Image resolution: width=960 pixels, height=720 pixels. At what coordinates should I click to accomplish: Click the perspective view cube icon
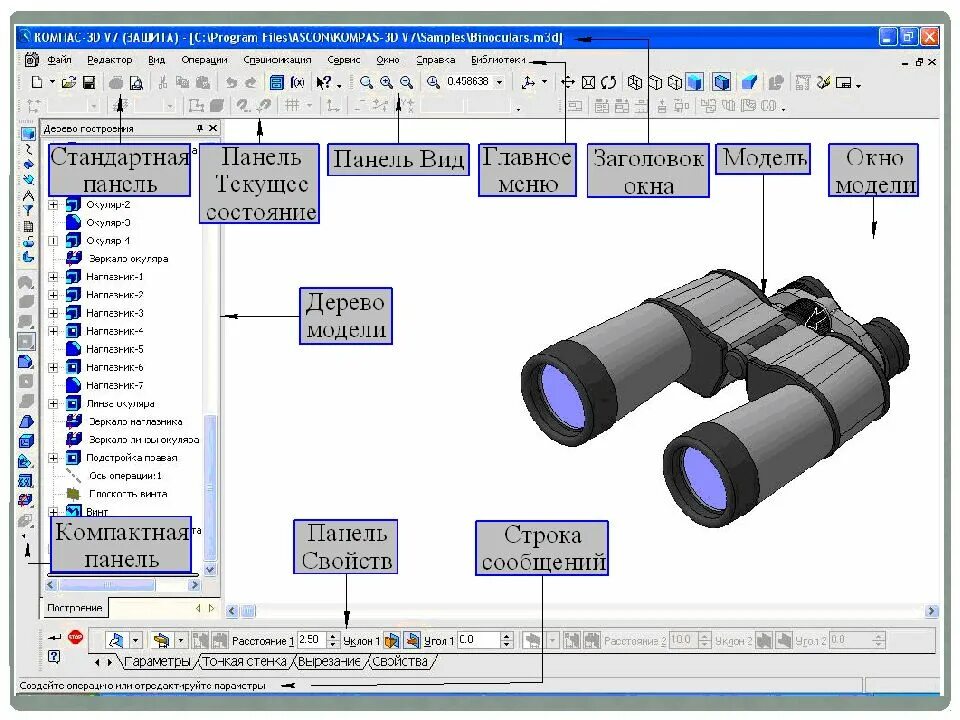click(x=749, y=82)
